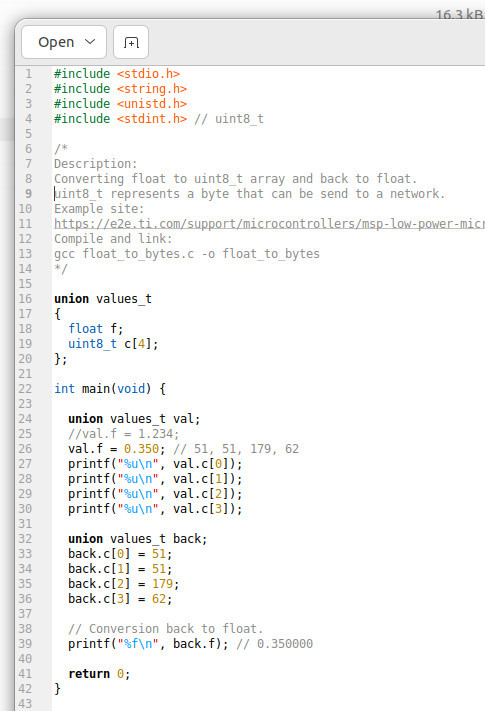Click the line "#include <unistd.h>"
This screenshot has width=485, height=711.
[x=121, y=103]
